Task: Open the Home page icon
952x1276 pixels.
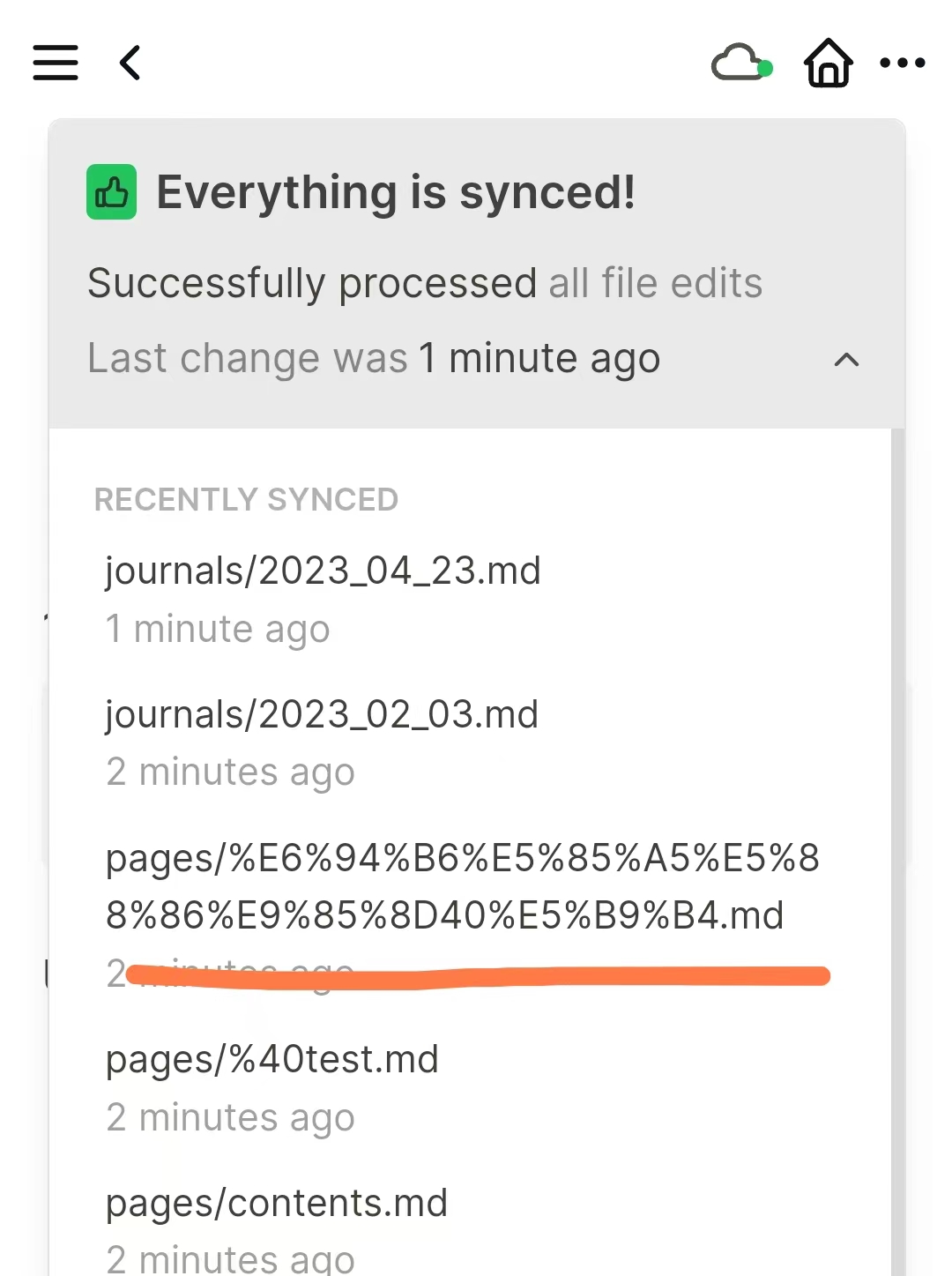Action: [827, 63]
